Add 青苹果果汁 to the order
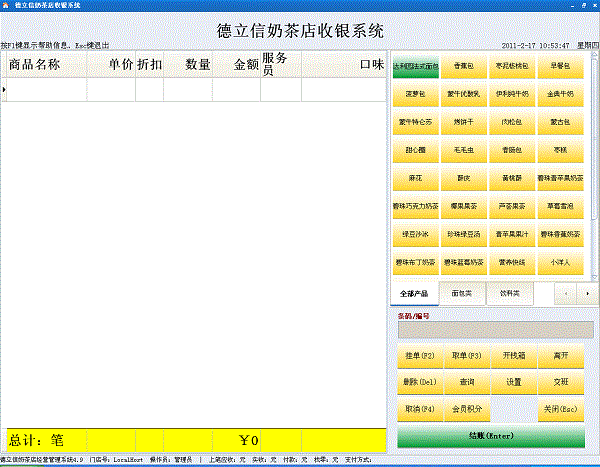 click(512, 235)
